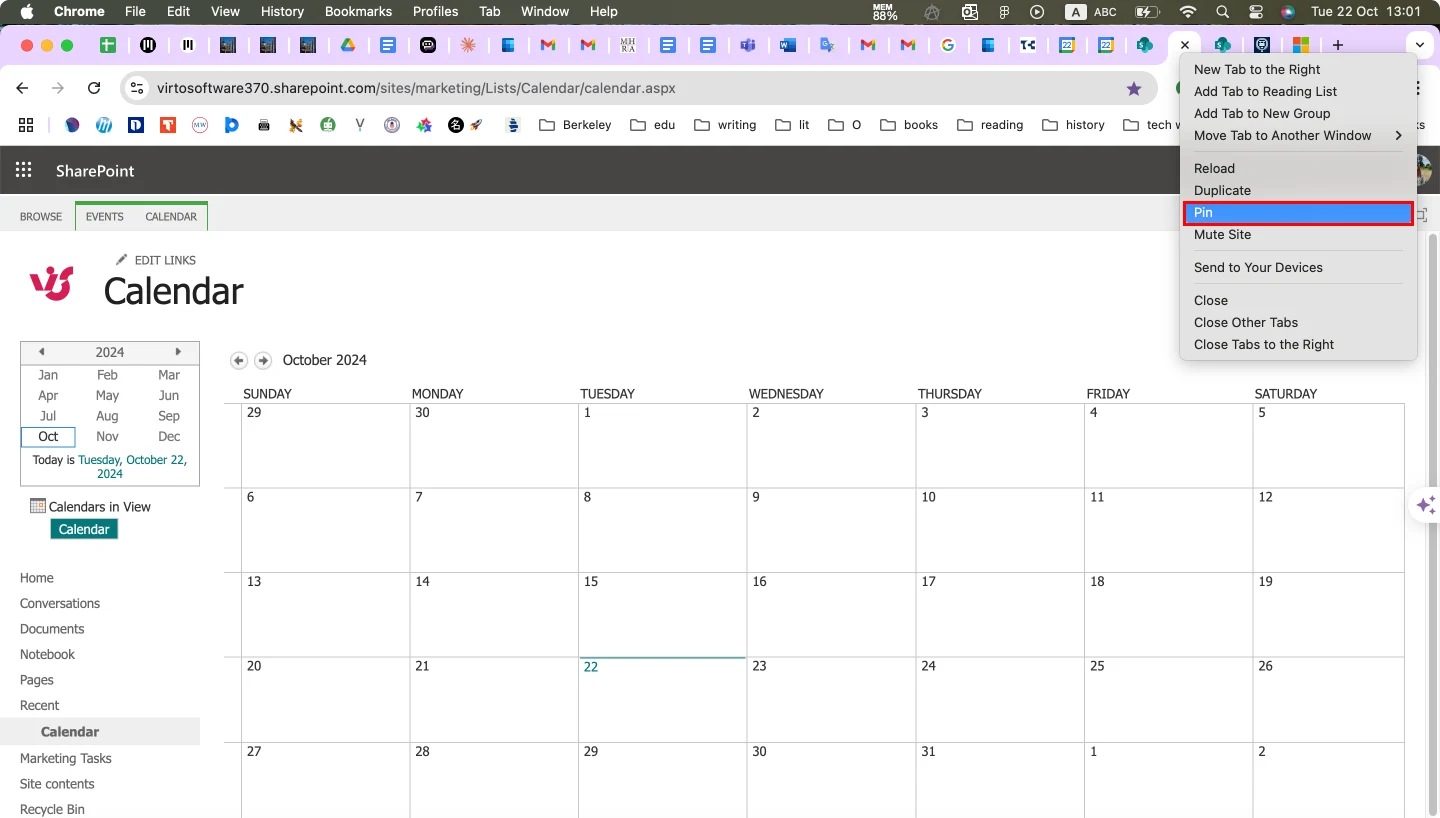The height and width of the screenshot is (818, 1440).
Task: Click the teal Calendar overlay button
Action: [x=84, y=529]
